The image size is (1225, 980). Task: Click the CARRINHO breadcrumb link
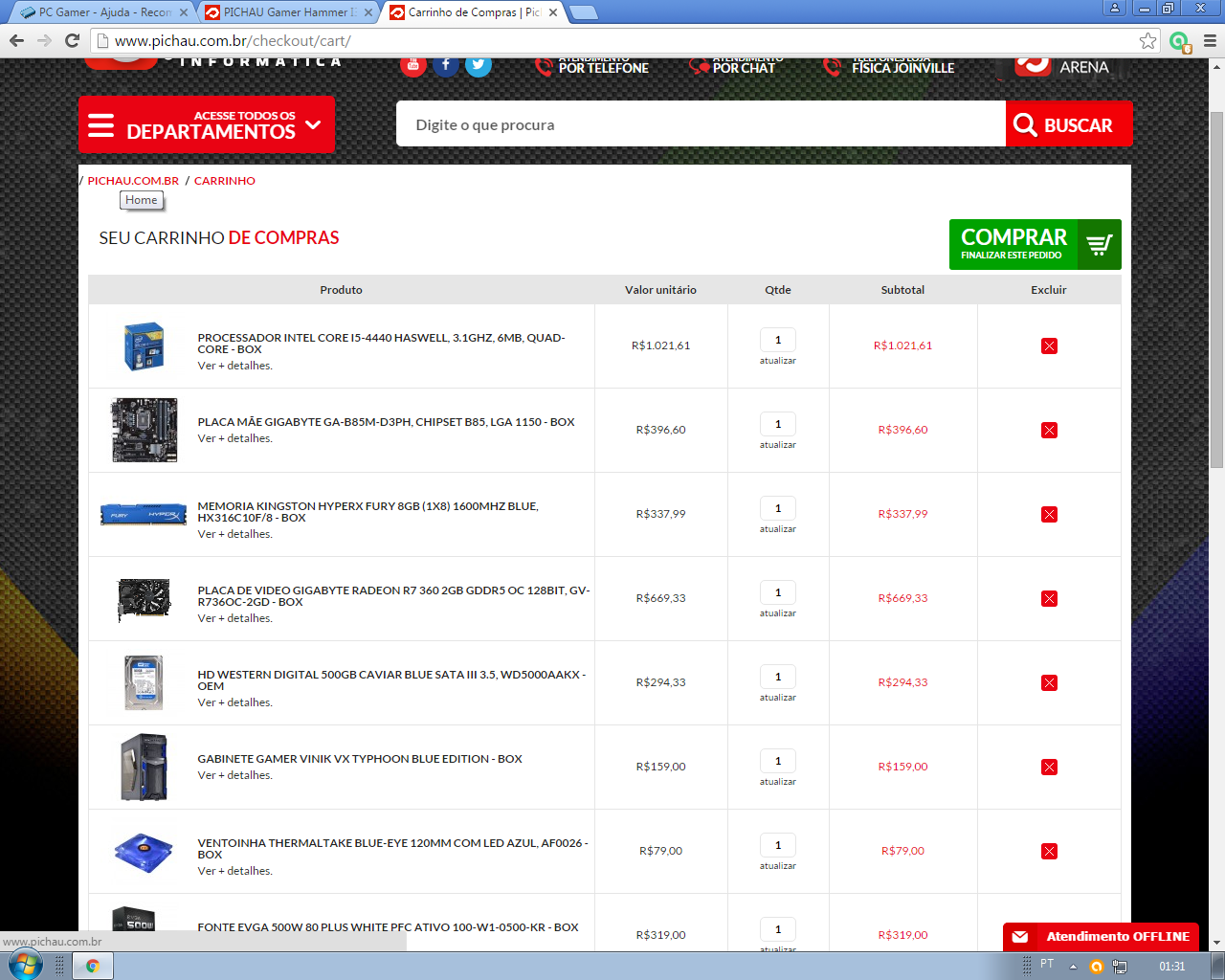(x=225, y=181)
